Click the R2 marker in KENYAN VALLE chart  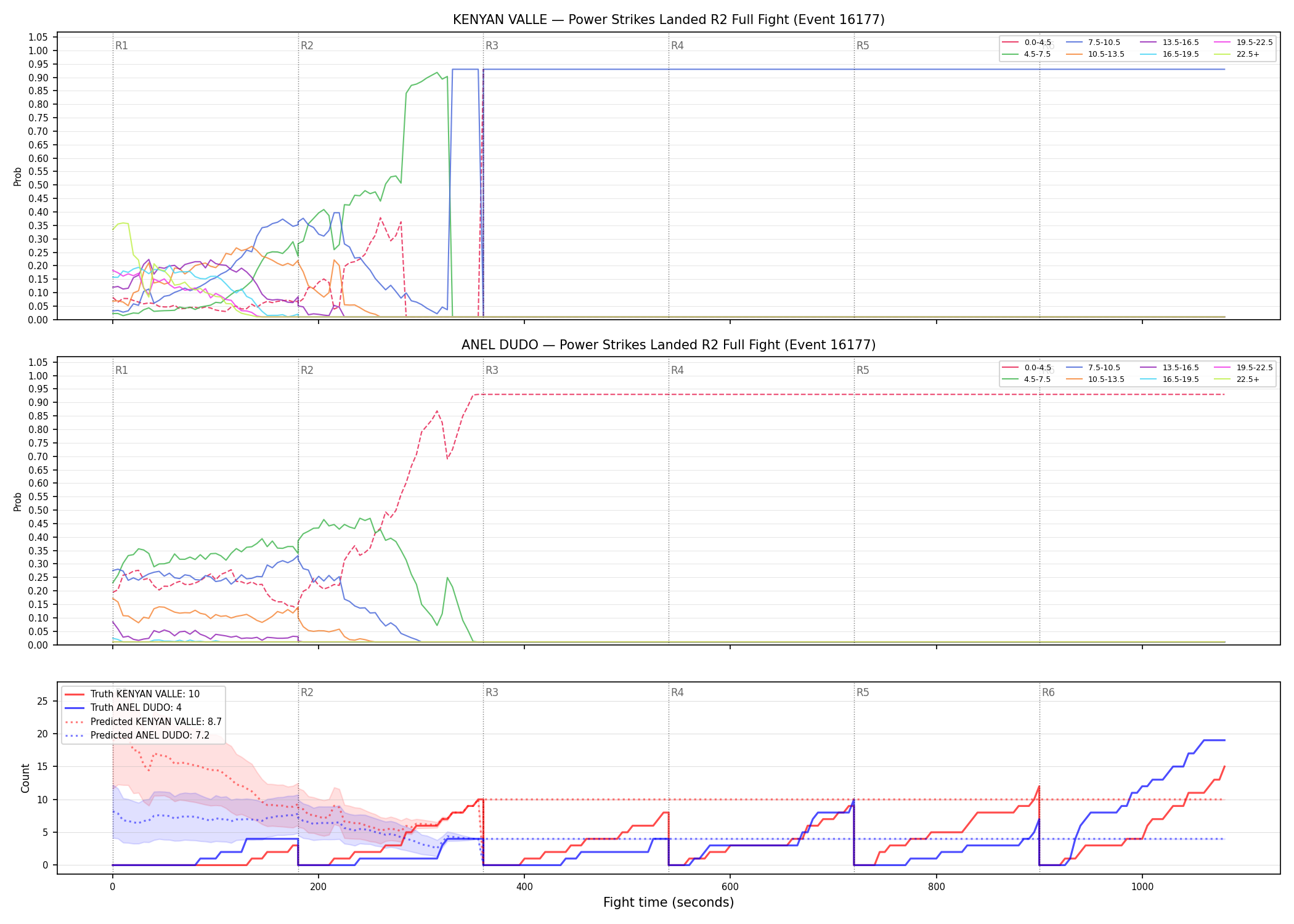click(307, 46)
